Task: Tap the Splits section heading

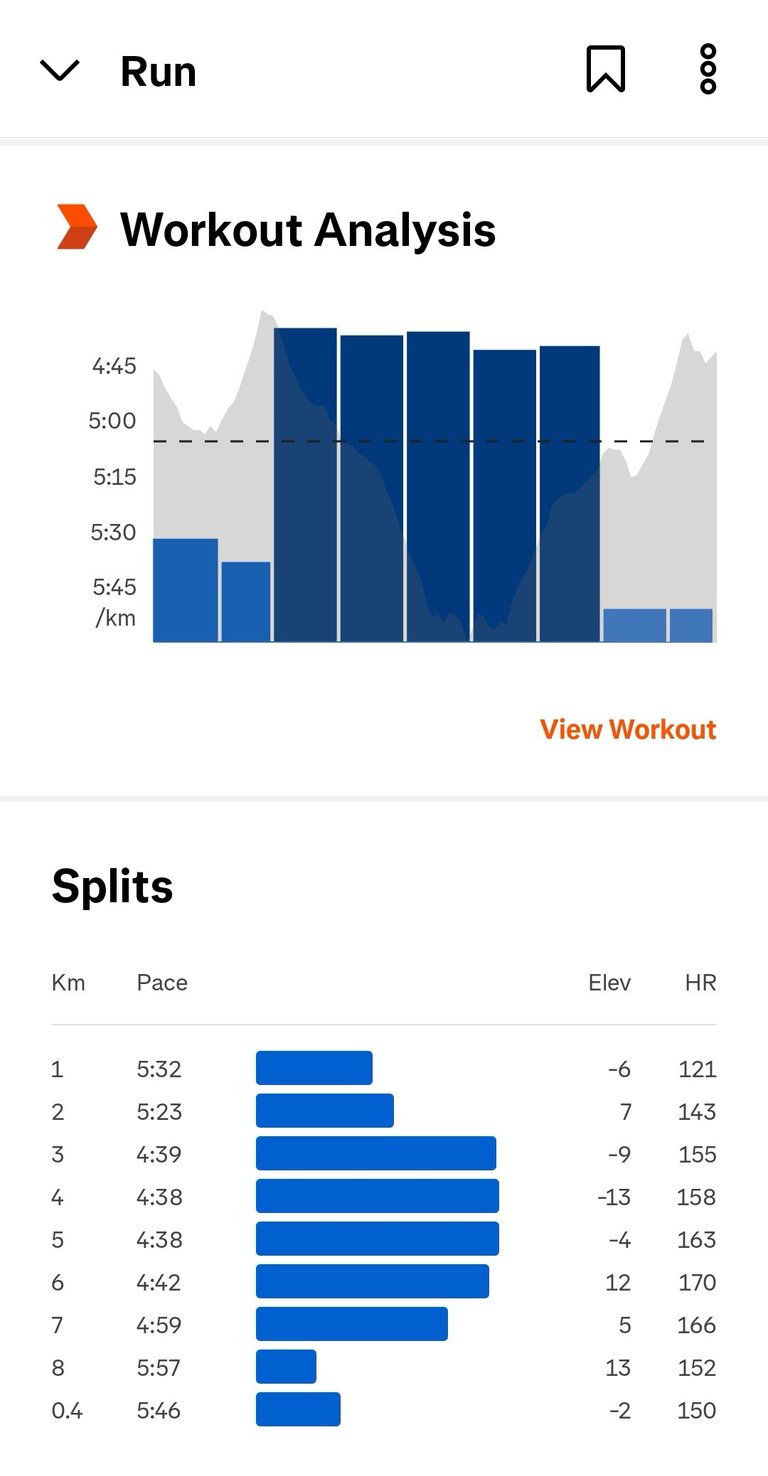Action: pyautogui.click(x=112, y=886)
